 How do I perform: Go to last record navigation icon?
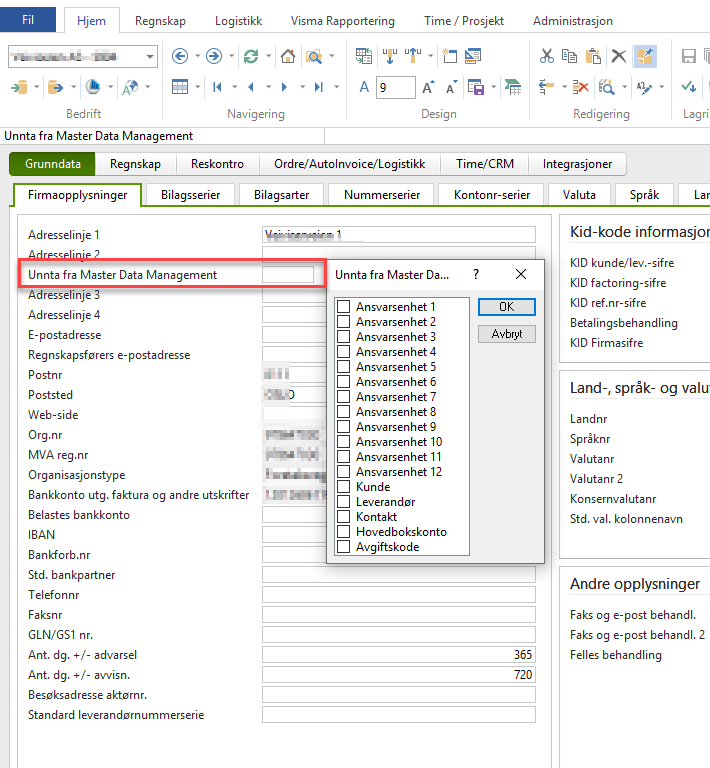click(x=319, y=87)
